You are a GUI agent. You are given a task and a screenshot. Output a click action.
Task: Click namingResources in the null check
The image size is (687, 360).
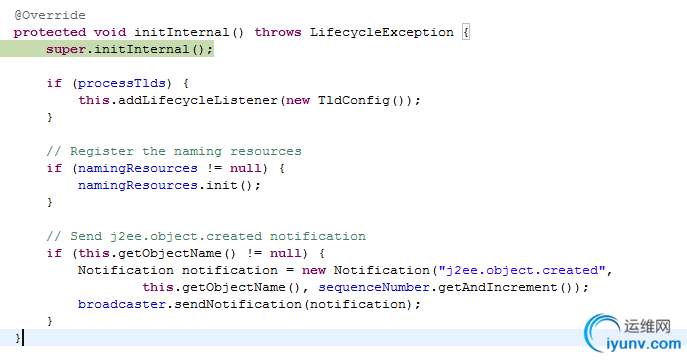click(x=138, y=168)
